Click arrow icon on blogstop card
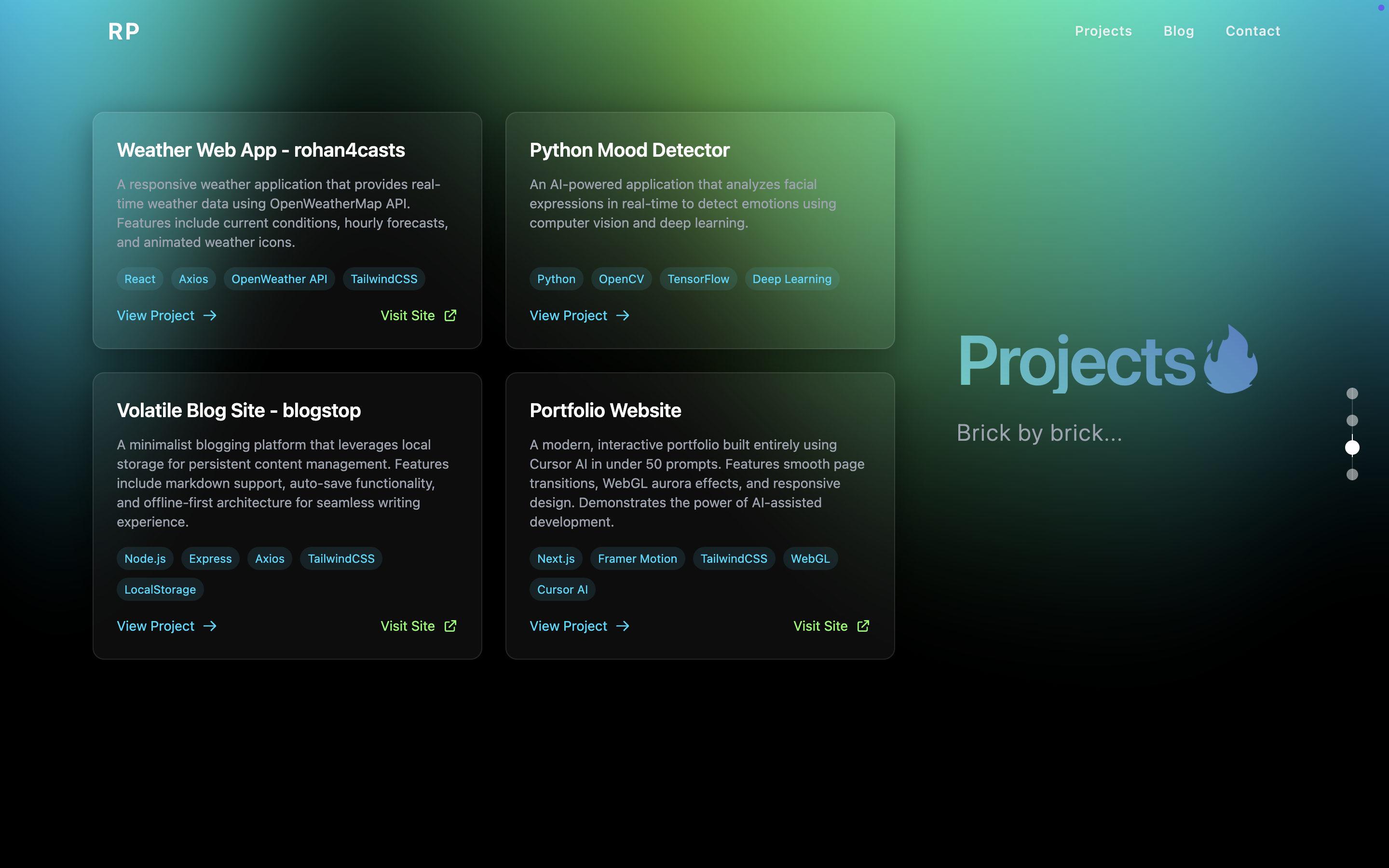Screen dimensions: 1389x868 click(x=210, y=626)
